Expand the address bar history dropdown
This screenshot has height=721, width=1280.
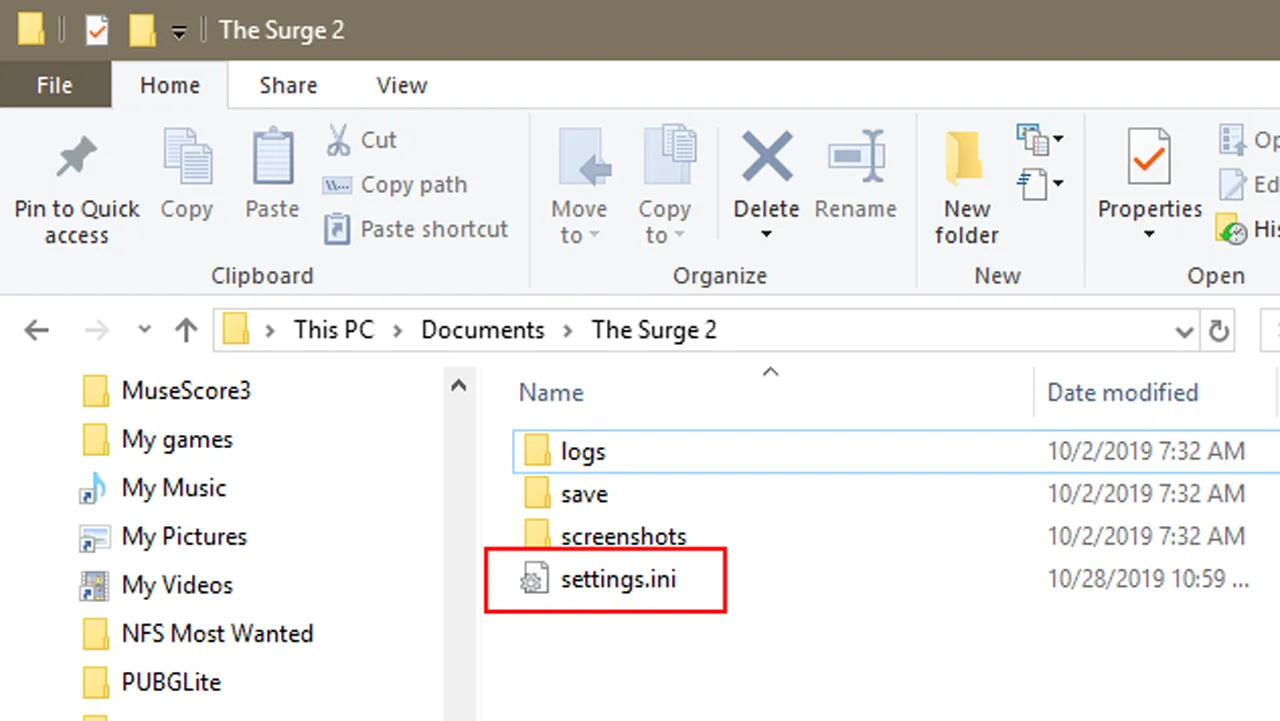pyautogui.click(x=1184, y=331)
